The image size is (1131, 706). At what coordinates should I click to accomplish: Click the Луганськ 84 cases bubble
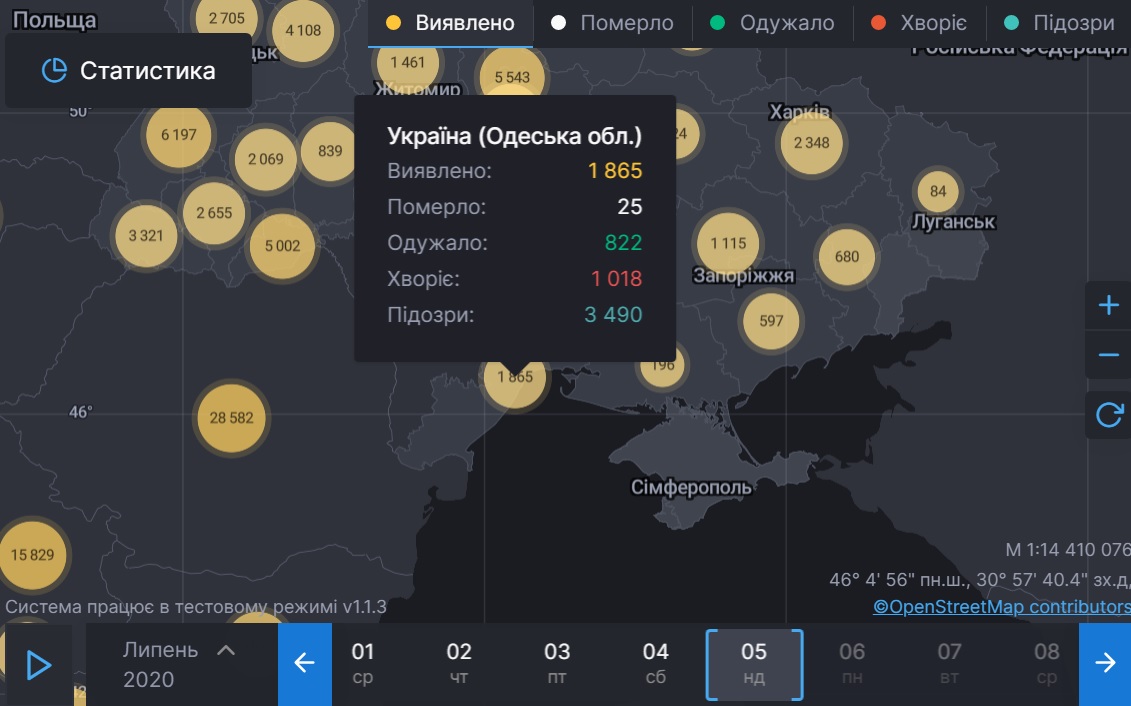click(937, 192)
